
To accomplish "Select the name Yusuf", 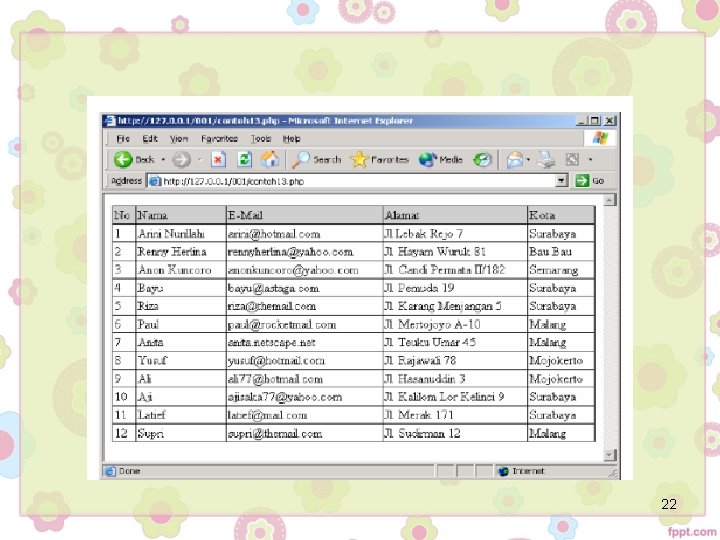I will pos(152,360).
